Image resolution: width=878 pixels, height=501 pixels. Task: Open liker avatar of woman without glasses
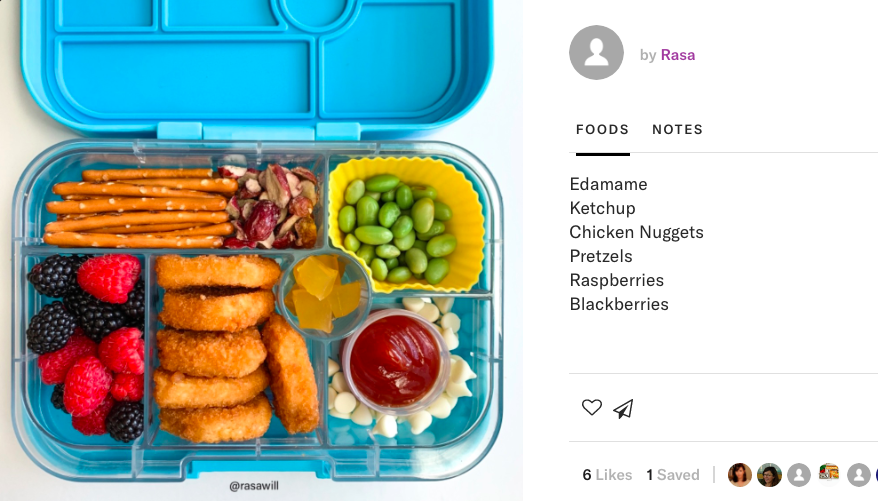tap(739, 475)
